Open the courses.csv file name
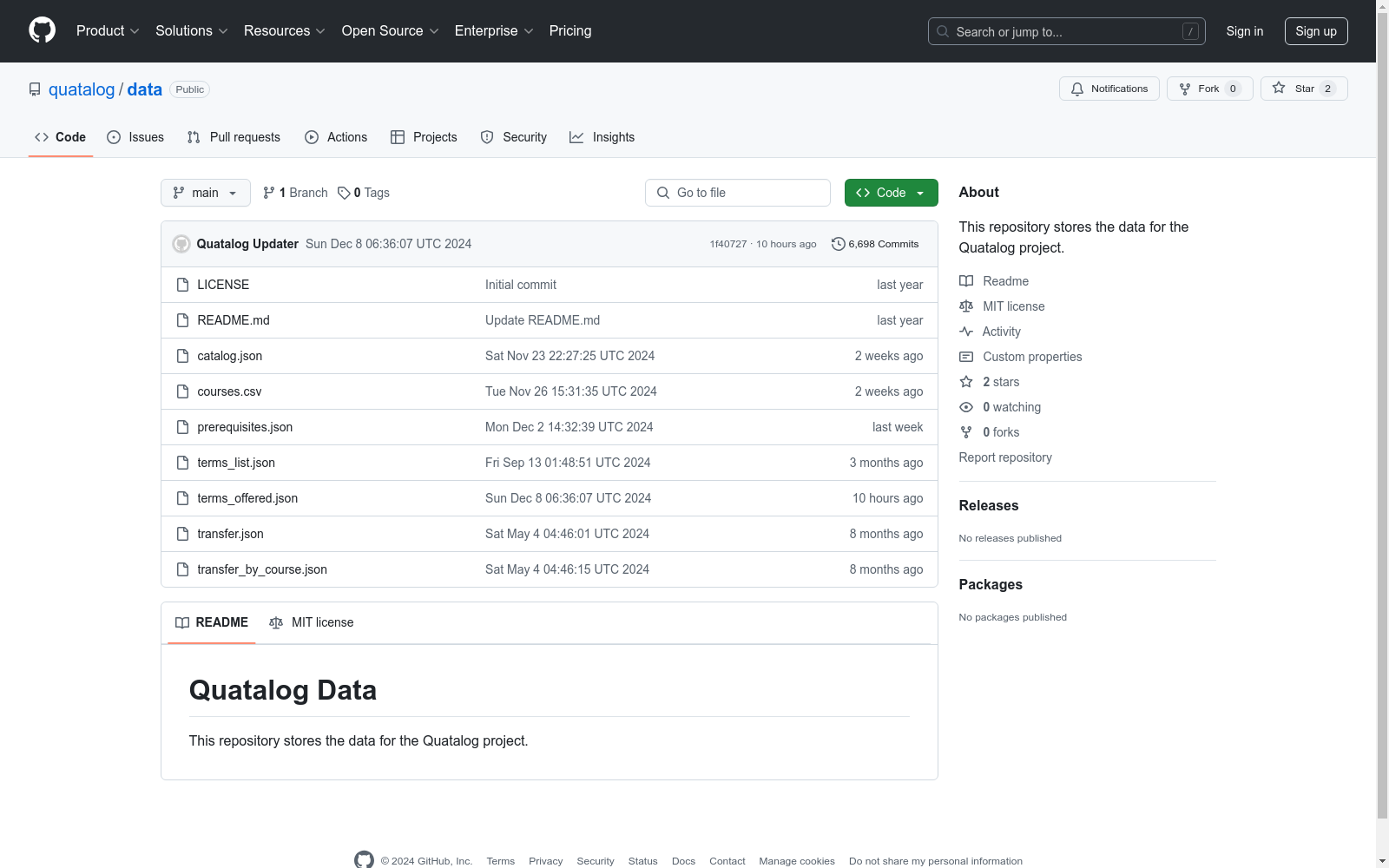The image size is (1389, 868). 229,391
